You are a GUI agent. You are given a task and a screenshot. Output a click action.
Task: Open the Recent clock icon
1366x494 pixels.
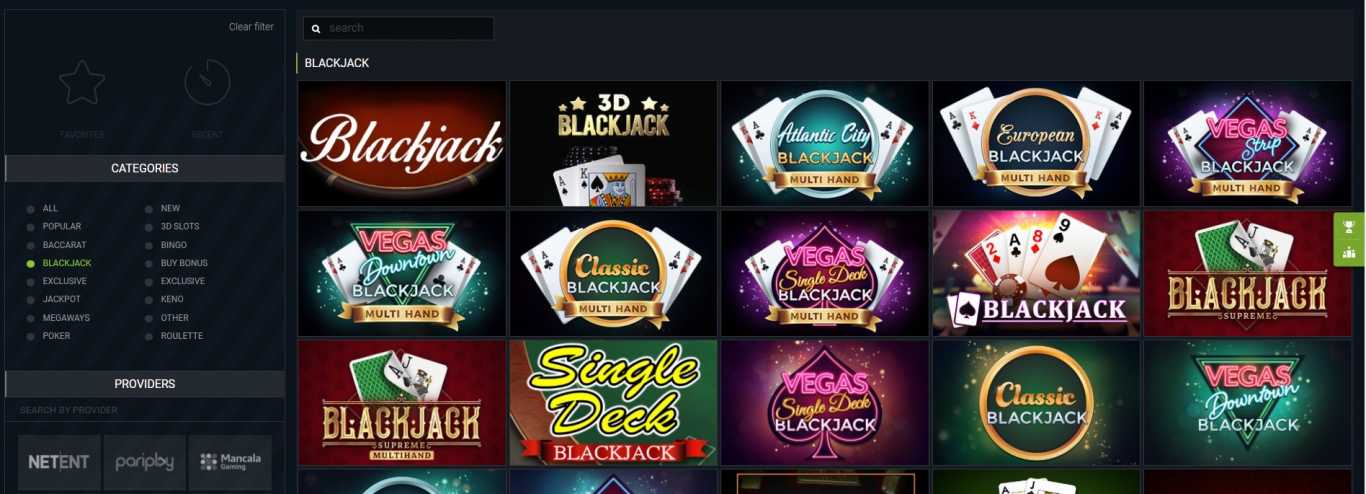pyautogui.click(x=207, y=83)
